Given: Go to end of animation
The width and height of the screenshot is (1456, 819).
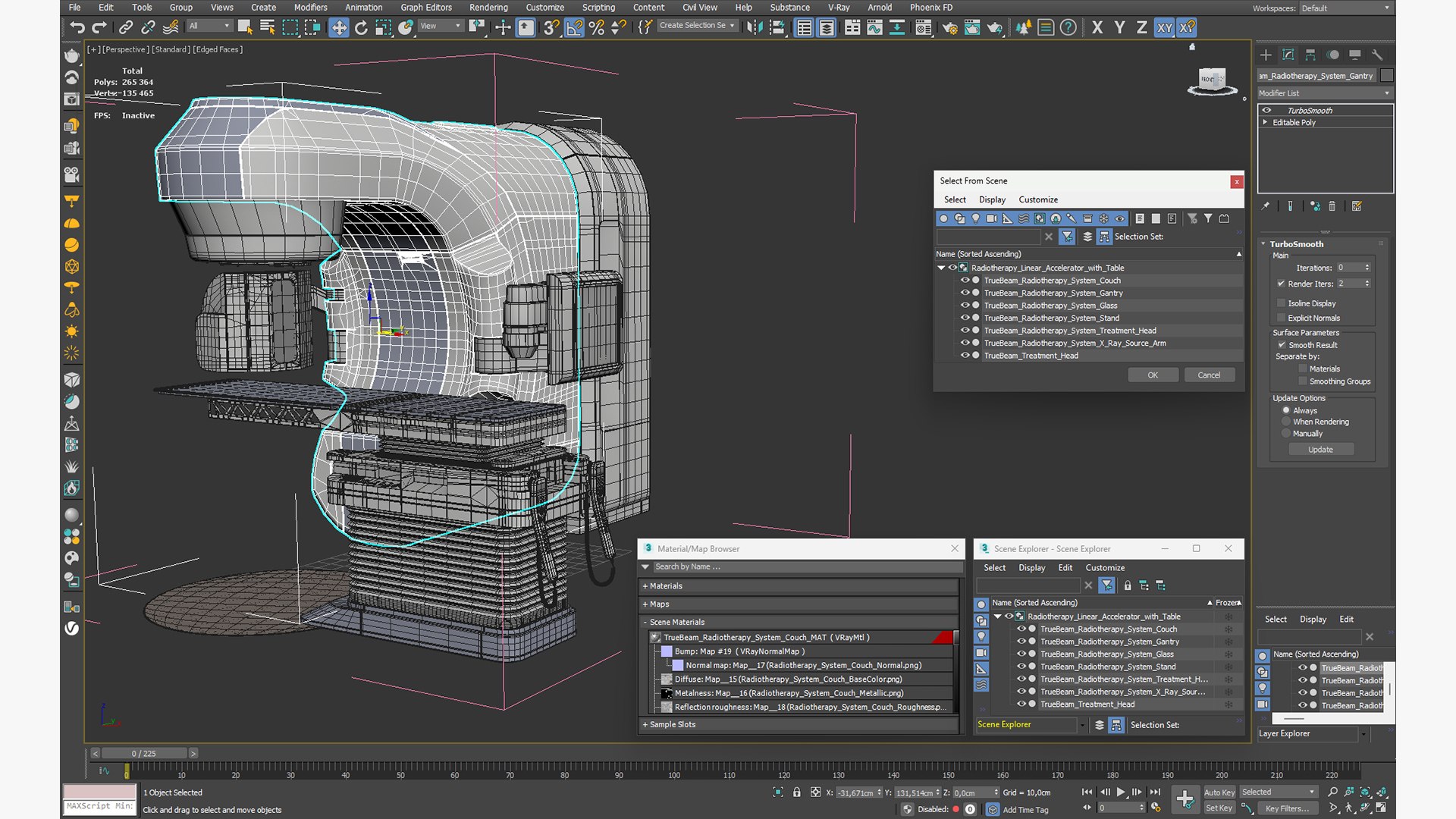Looking at the screenshot, I should [x=1154, y=792].
